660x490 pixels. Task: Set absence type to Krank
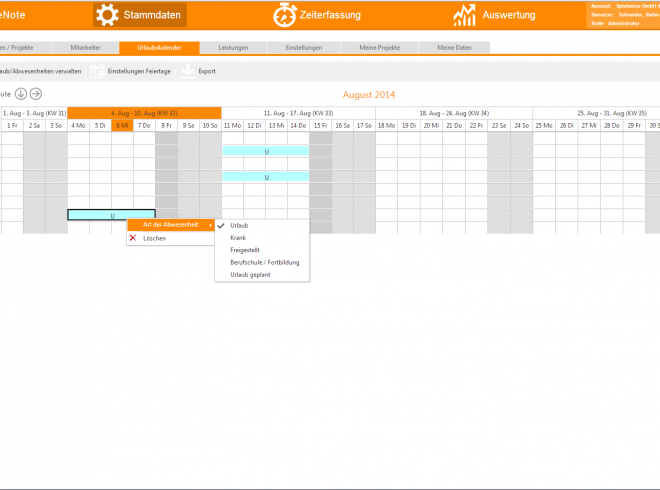click(238, 238)
